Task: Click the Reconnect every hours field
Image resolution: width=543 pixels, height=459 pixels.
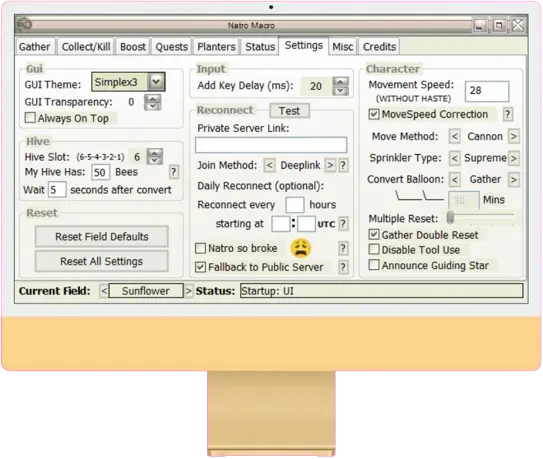Action: pyautogui.click(x=295, y=205)
